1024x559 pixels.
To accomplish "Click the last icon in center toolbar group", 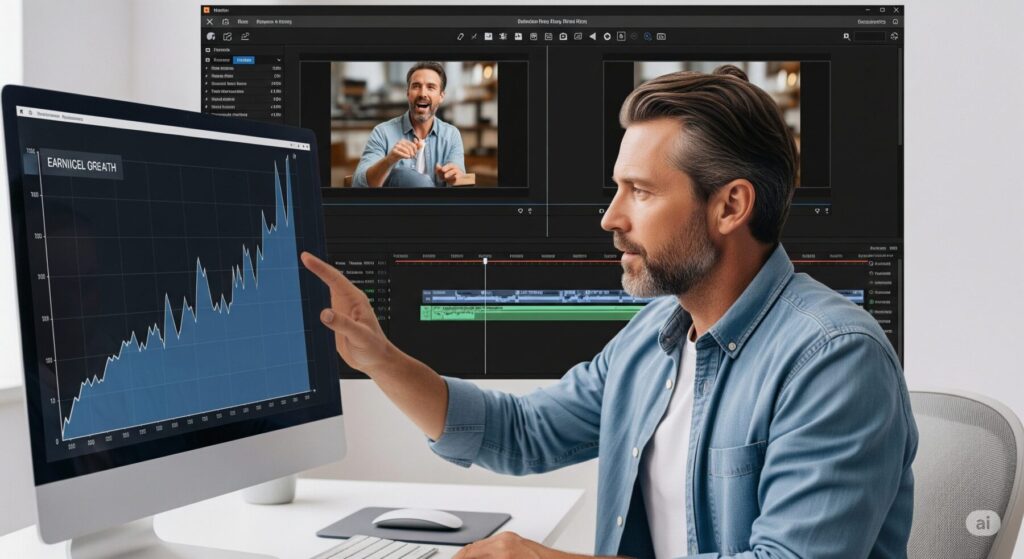I will 661,37.
